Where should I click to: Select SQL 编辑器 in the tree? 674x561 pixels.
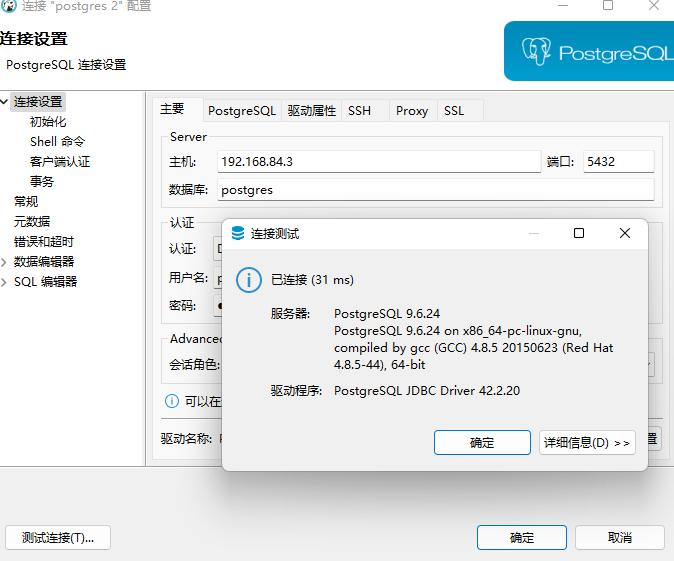[46, 282]
